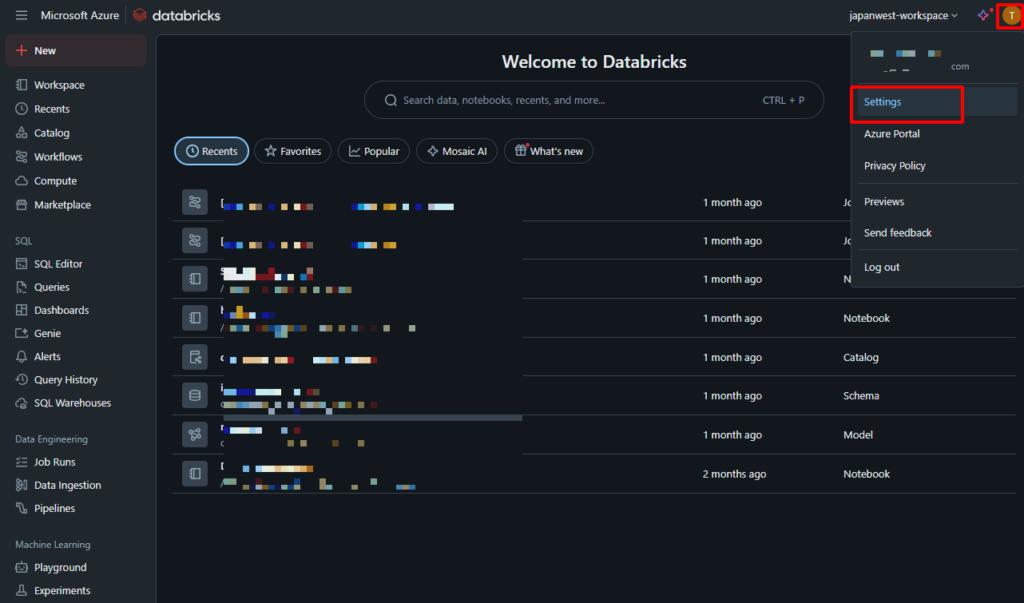Launch SQL Editor from the sidebar
This screenshot has width=1024, height=603.
pos(58,264)
